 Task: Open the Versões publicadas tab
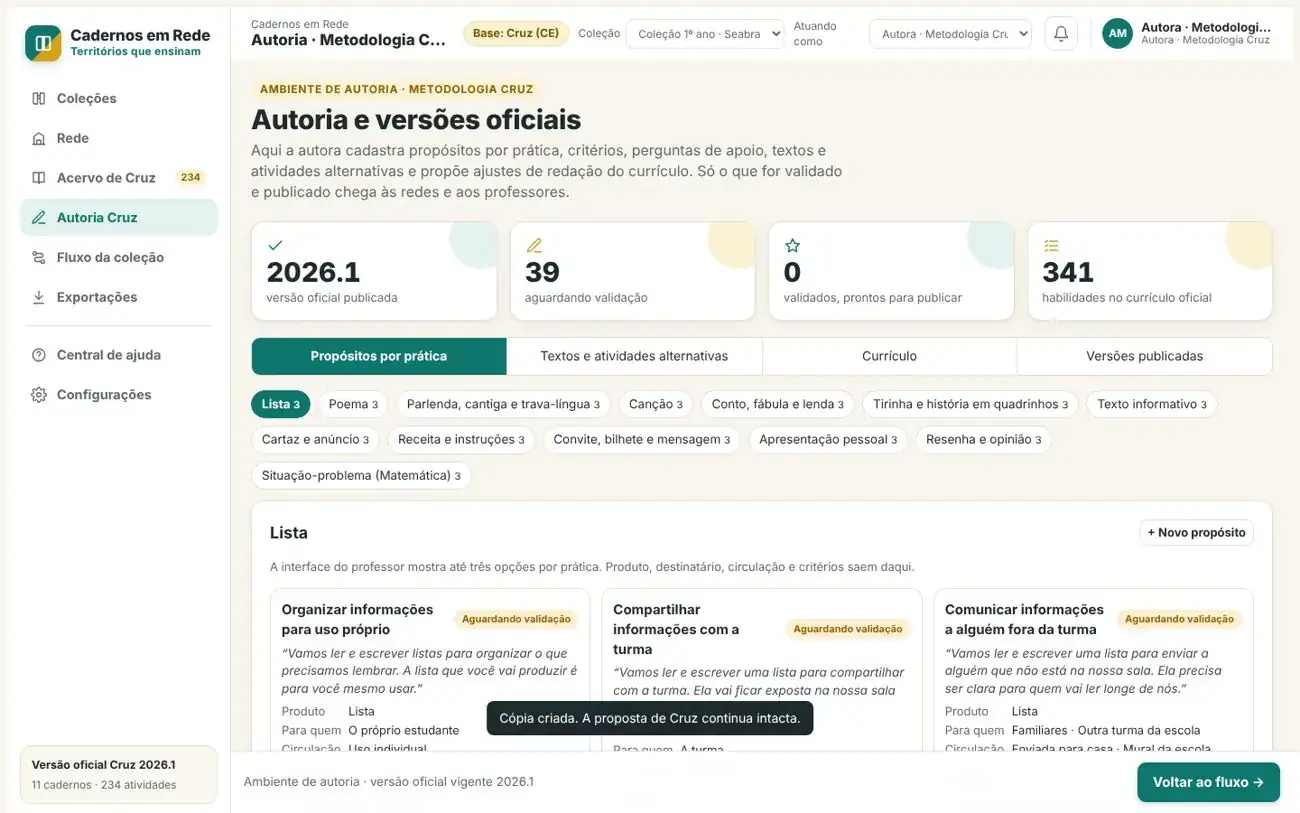pyautogui.click(x=1144, y=356)
